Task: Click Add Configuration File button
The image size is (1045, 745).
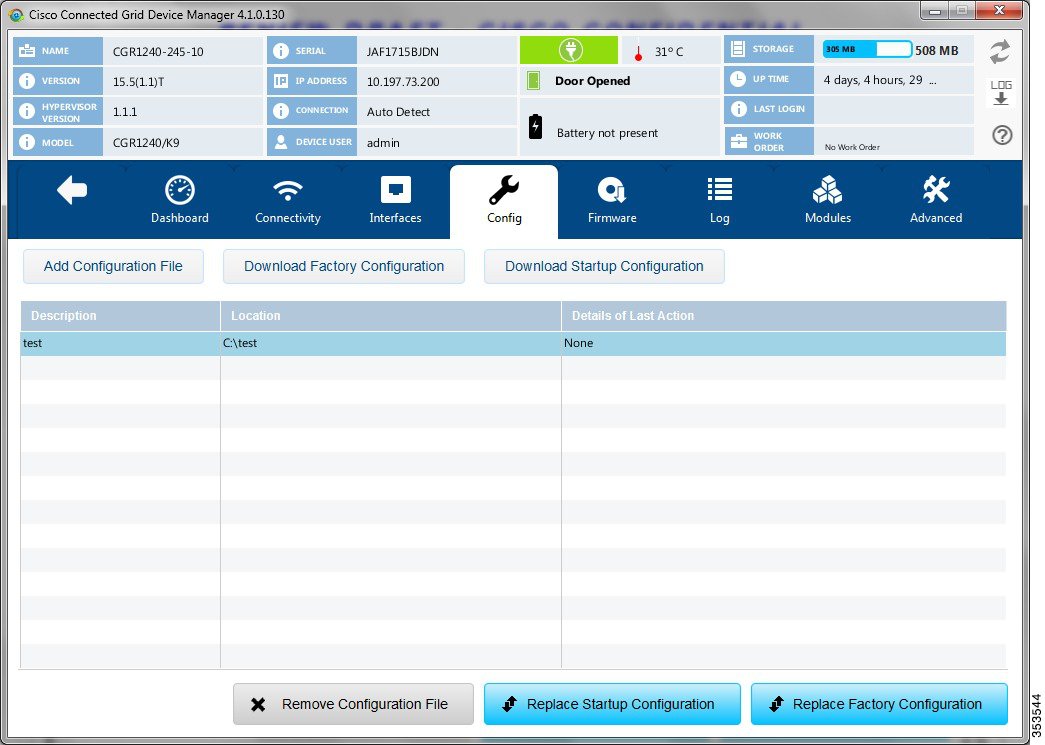Action: point(113,267)
